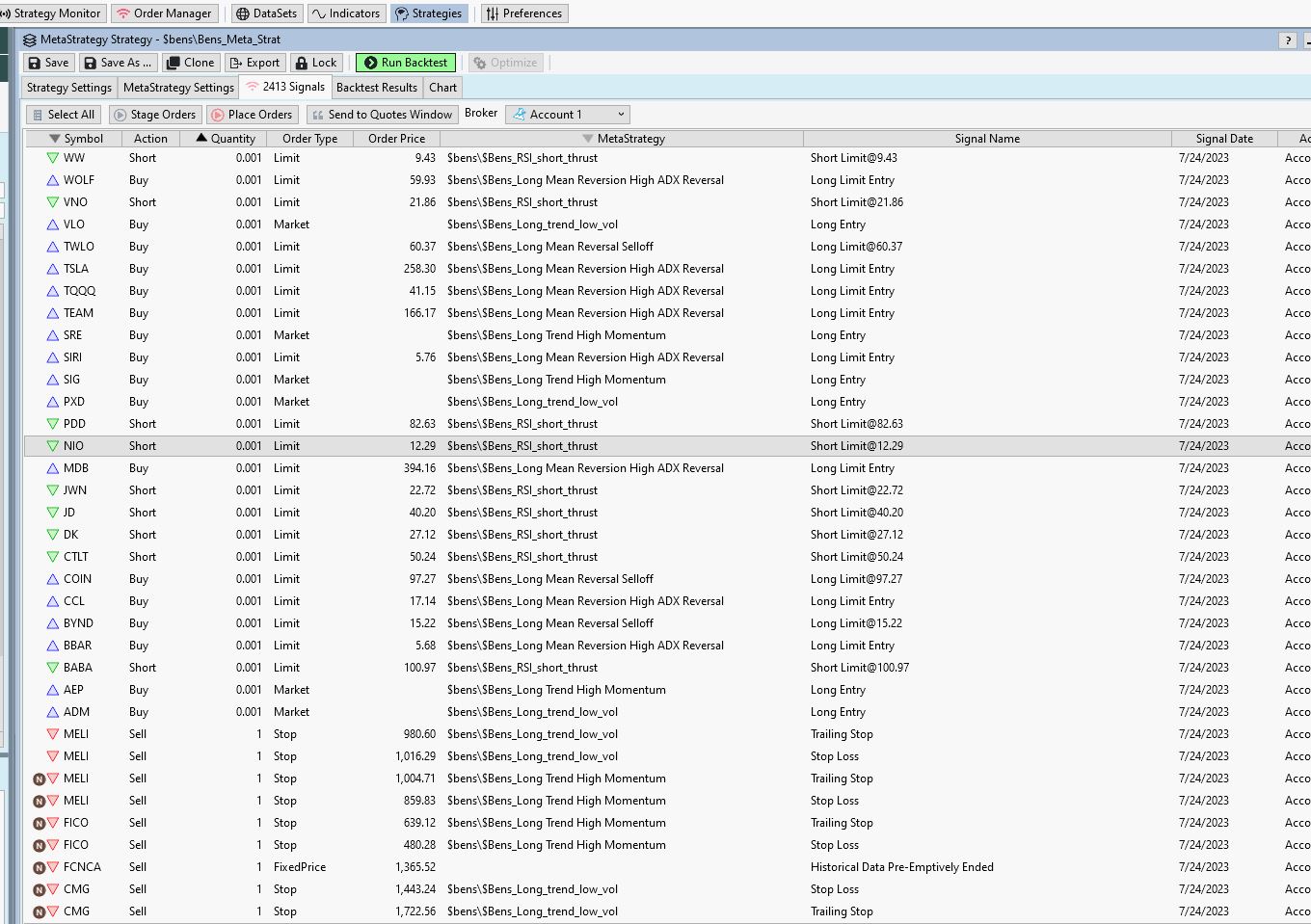Lock the strategy with padlock icon
The image size is (1311, 924).
pyautogui.click(x=302, y=63)
